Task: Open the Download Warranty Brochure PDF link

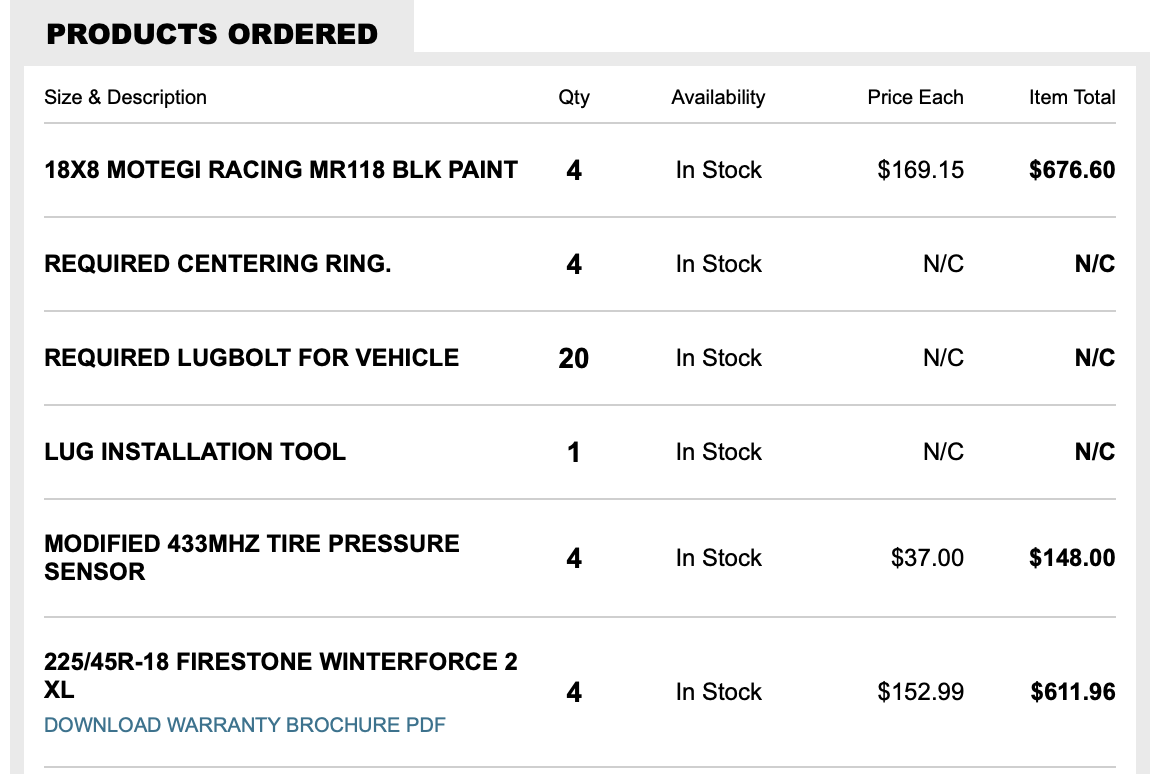Action: click(x=245, y=725)
